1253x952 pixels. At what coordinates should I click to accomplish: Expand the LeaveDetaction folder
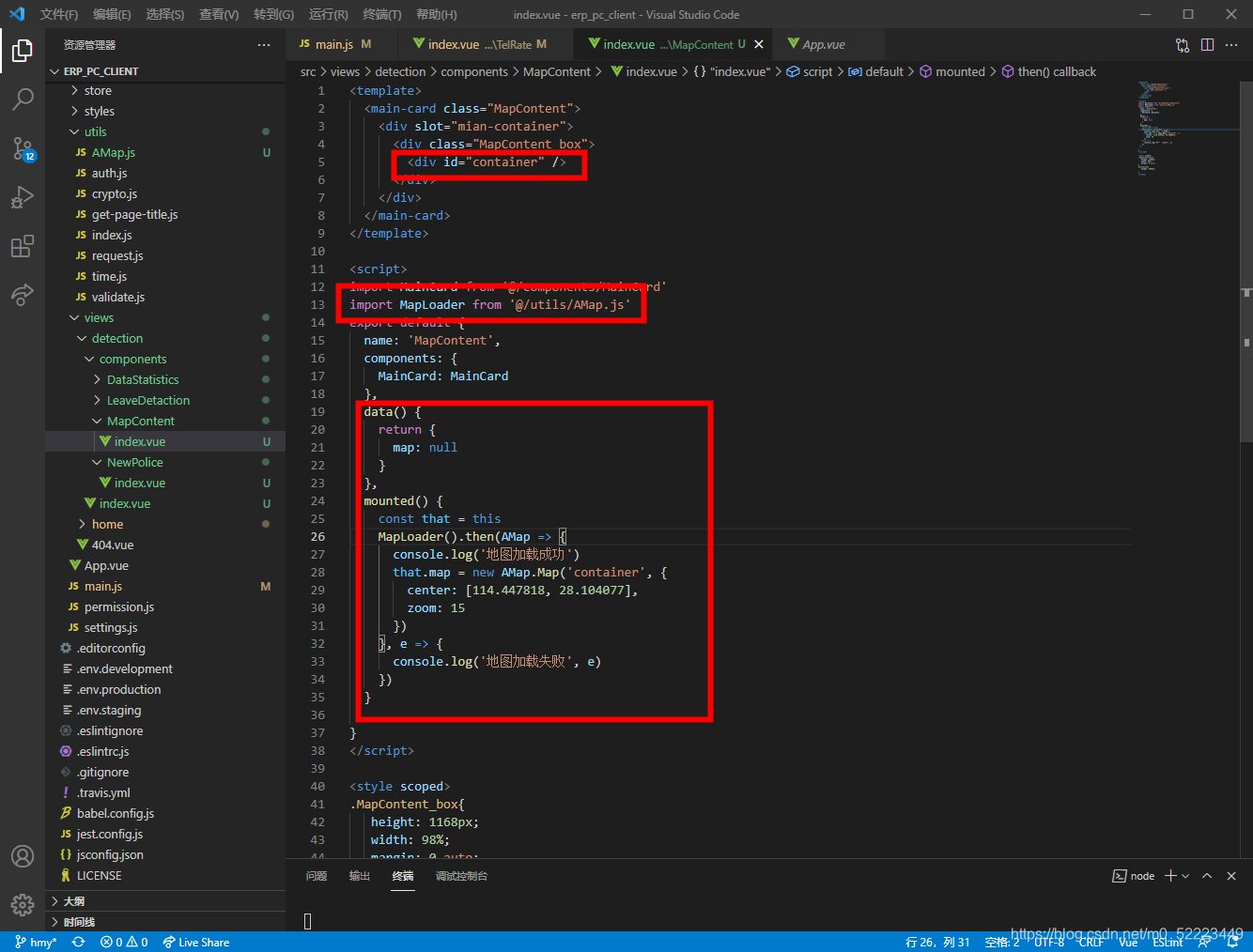148,401
